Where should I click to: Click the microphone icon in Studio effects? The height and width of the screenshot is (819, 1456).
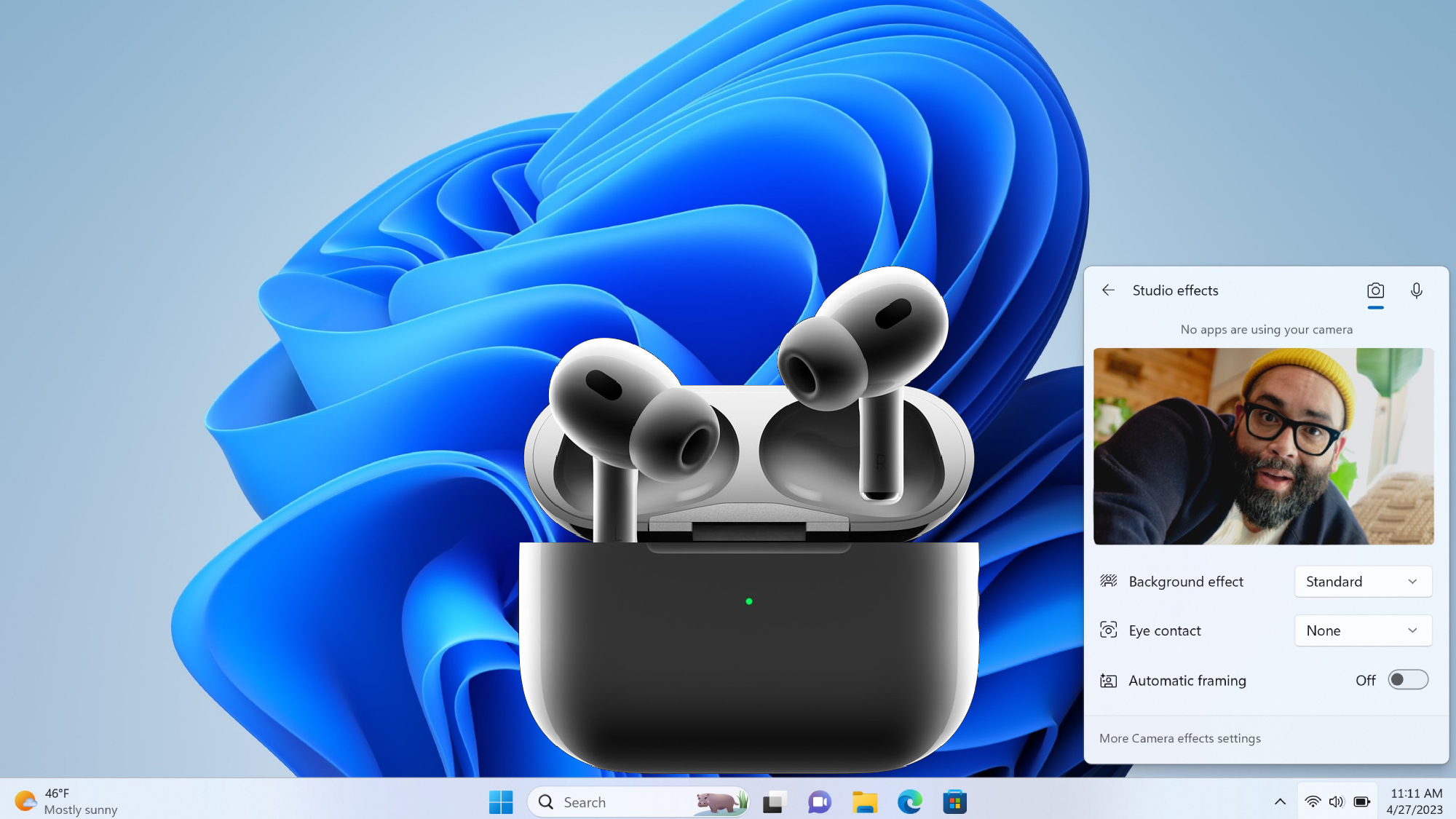click(1416, 290)
